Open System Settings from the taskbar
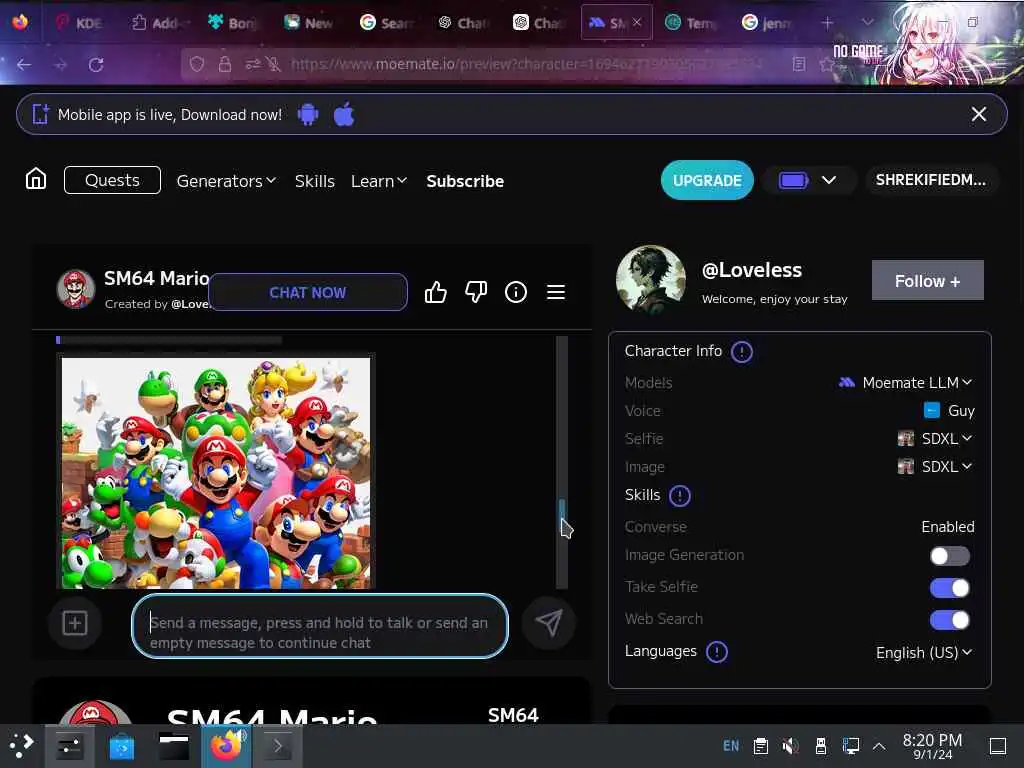The width and height of the screenshot is (1024, 768). (x=69, y=746)
